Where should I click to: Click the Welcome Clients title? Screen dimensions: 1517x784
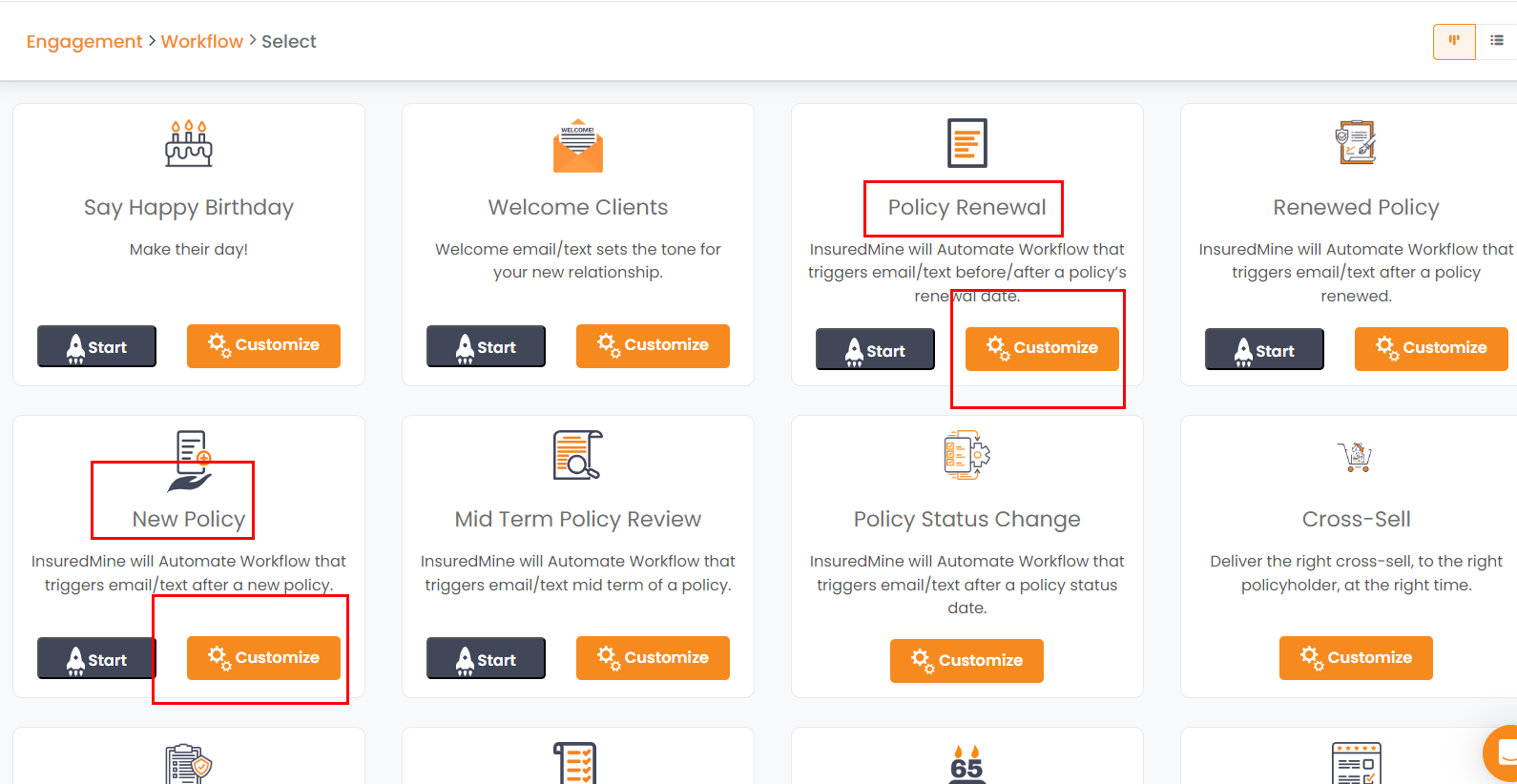(578, 208)
